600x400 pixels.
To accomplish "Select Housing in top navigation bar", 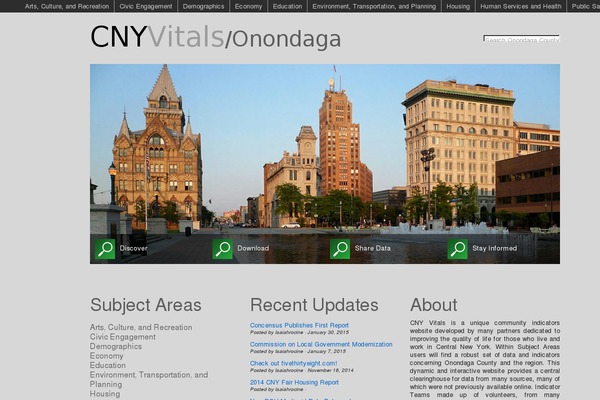I will click(458, 6).
